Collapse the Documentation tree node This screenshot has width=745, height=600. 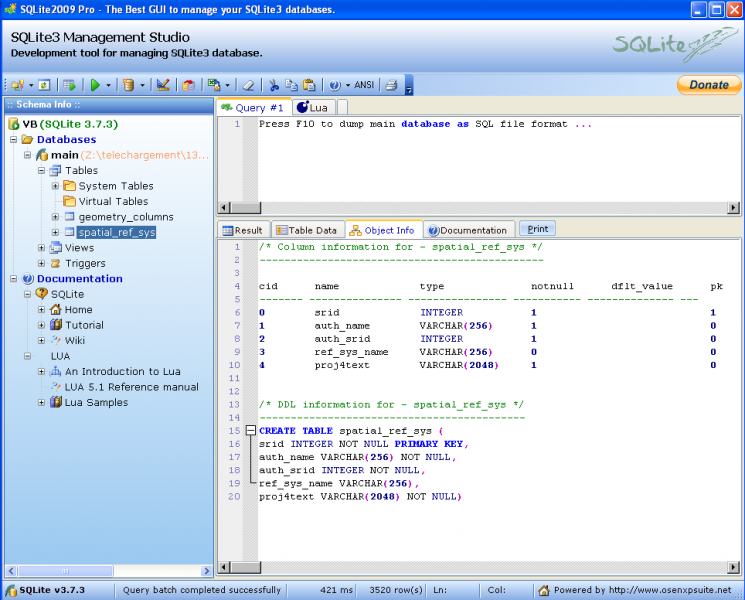coord(14,279)
